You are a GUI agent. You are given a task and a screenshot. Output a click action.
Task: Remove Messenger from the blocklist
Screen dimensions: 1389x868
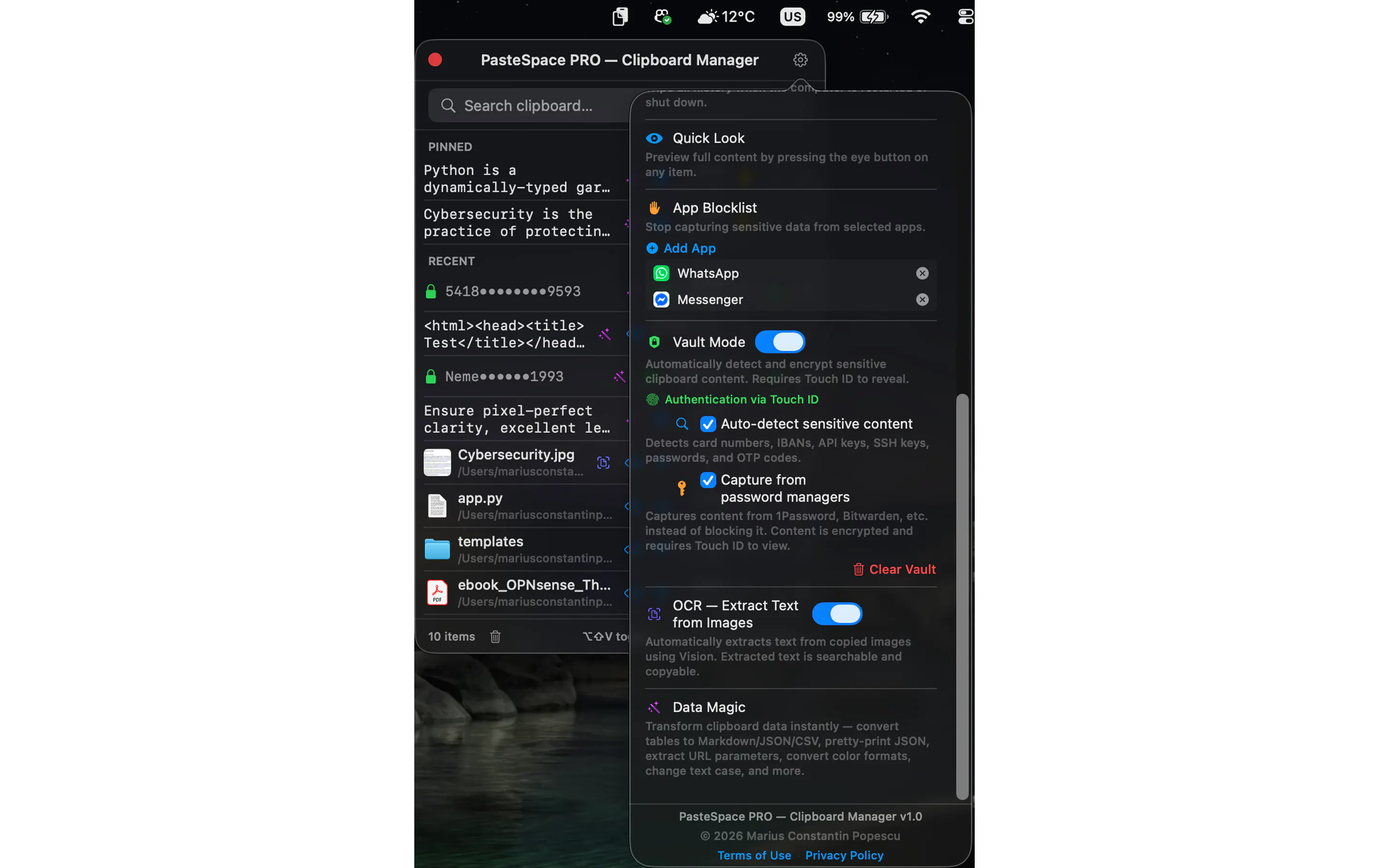pos(922,299)
